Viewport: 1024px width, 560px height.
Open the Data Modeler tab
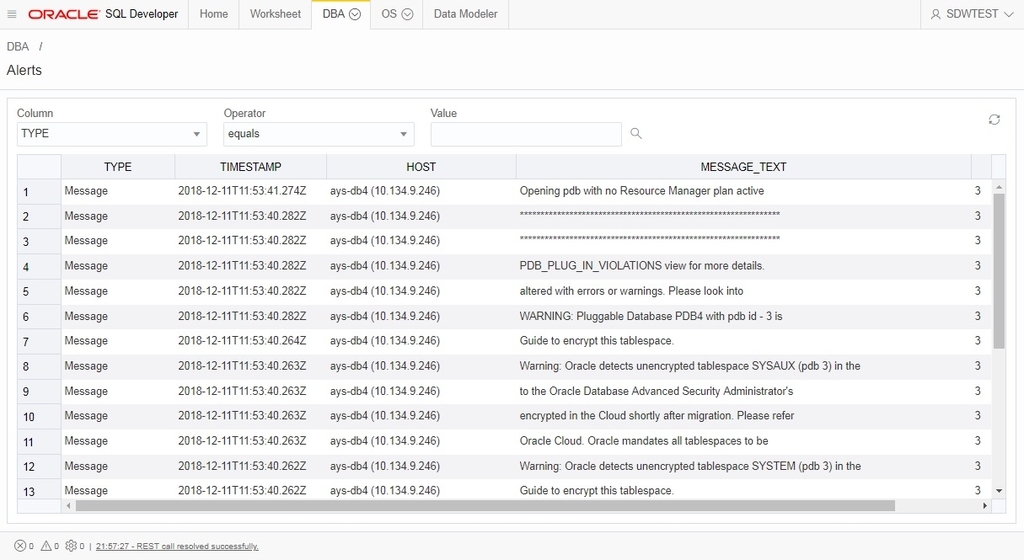[466, 14]
